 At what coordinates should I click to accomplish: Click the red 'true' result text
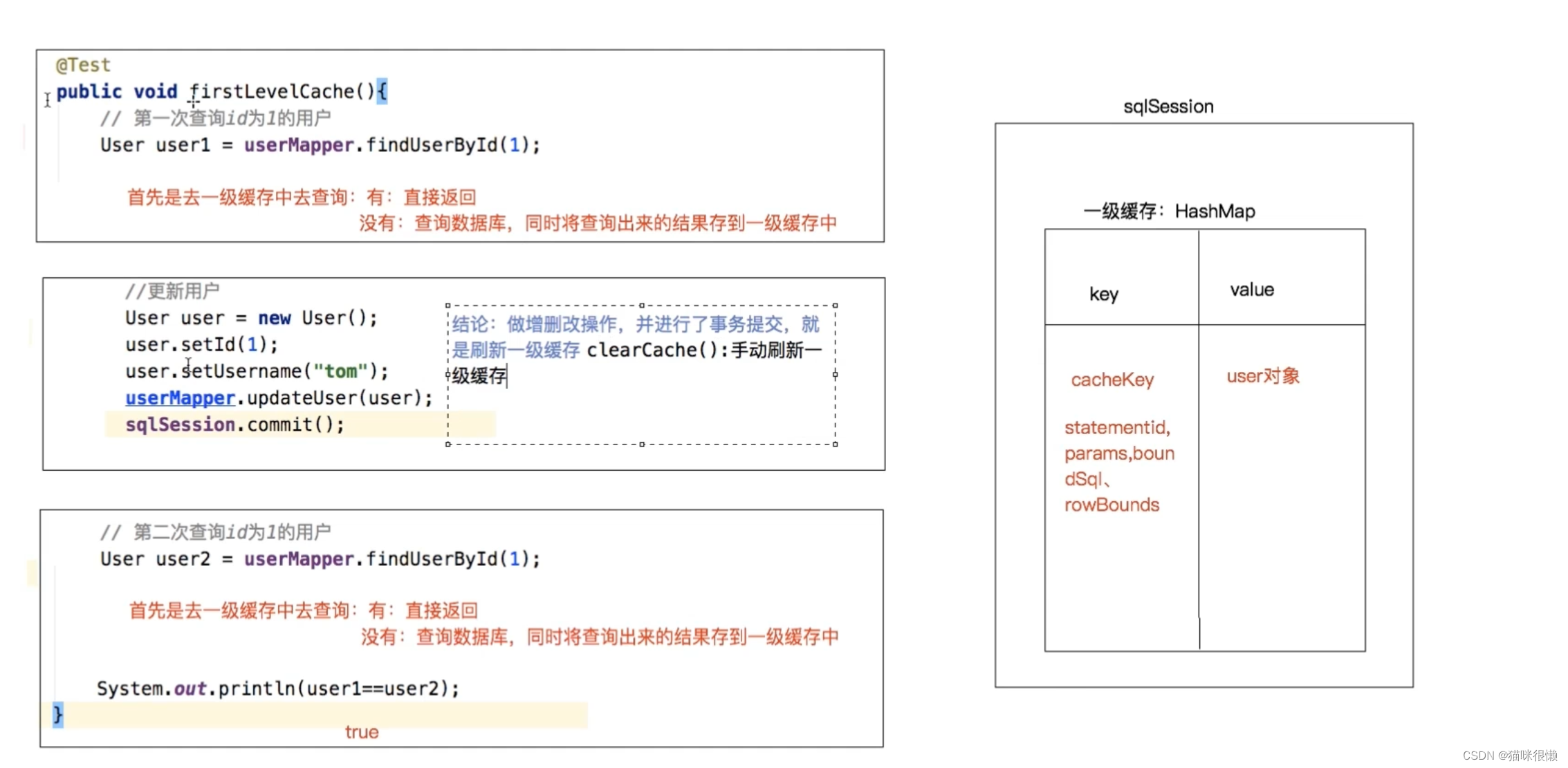[362, 732]
